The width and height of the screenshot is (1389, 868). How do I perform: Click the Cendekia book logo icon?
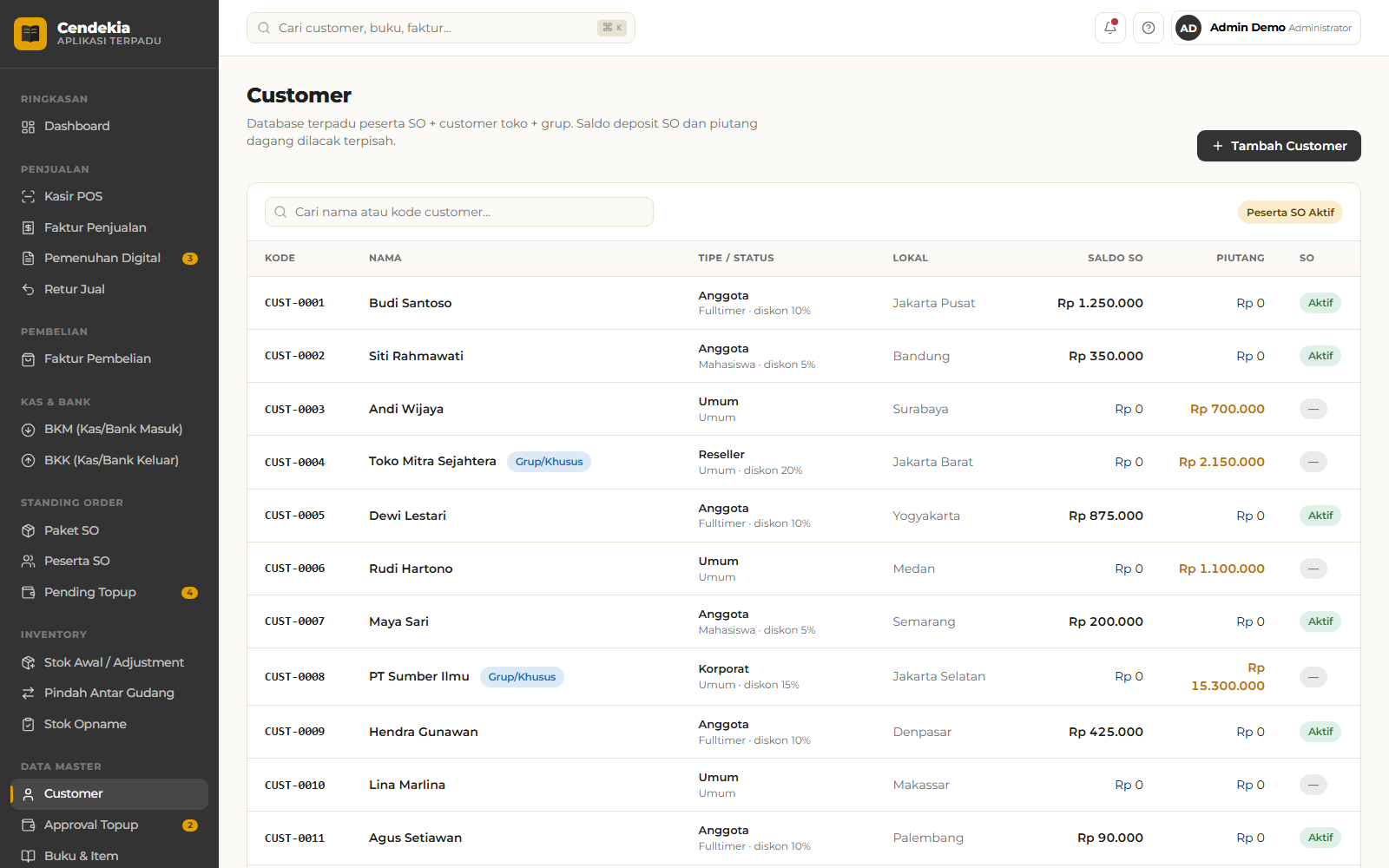(30, 34)
